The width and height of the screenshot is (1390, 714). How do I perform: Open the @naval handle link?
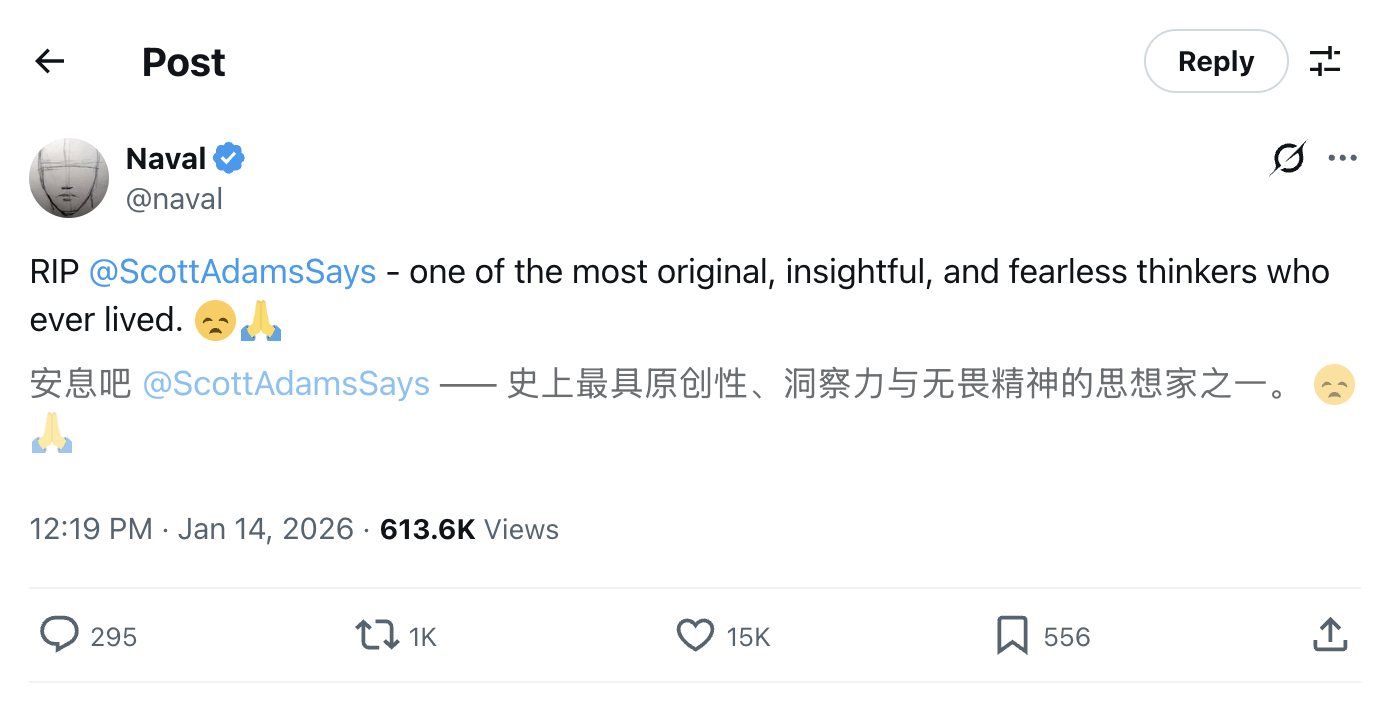coord(174,199)
